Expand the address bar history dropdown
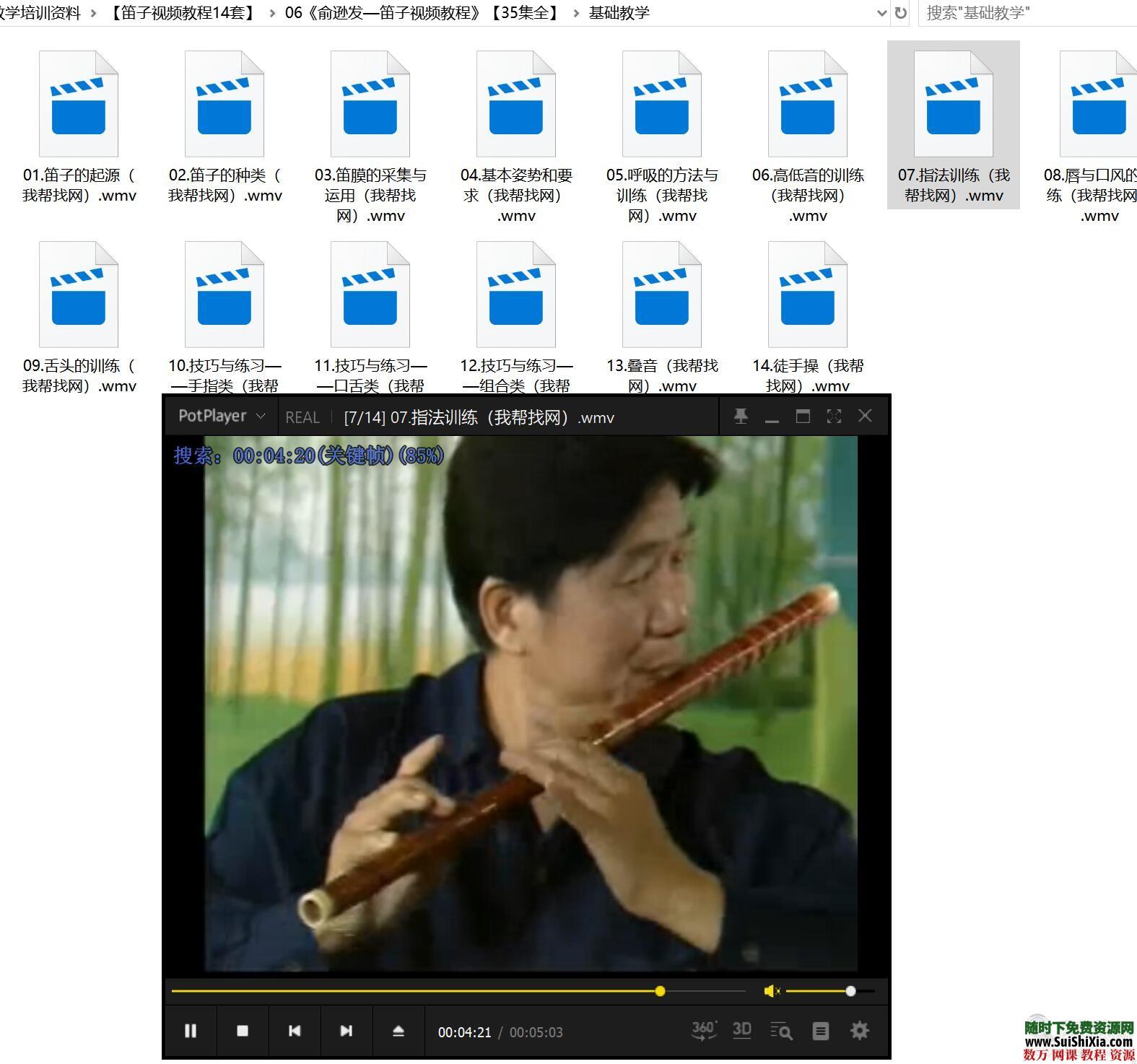Image resolution: width=1137 pixels, height=1064 pixels. 881,13
